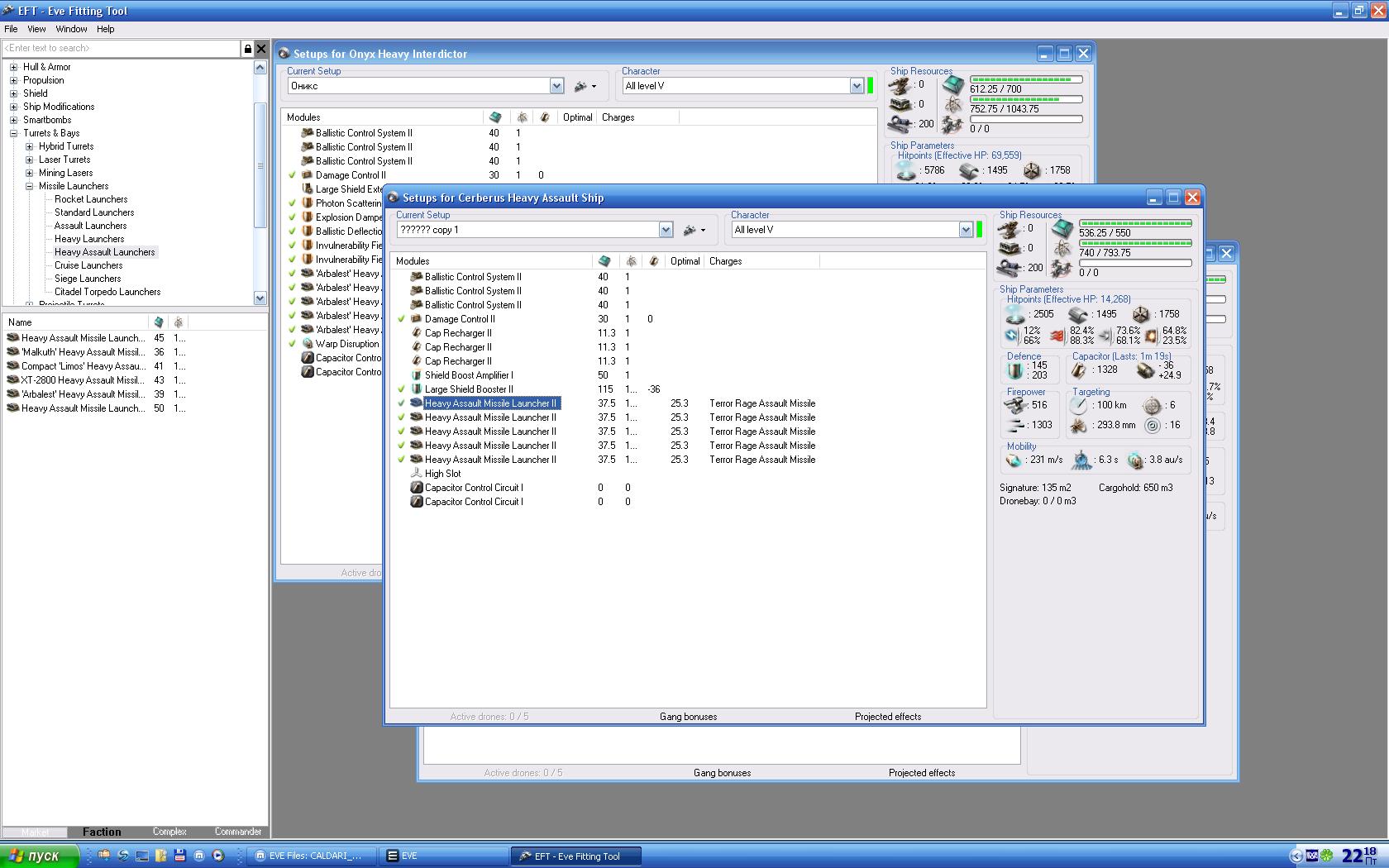
Task: Toggle Large Shield Booster II checkmark in Cerberus
Action: pyautogui.click(x=401, y=389)
